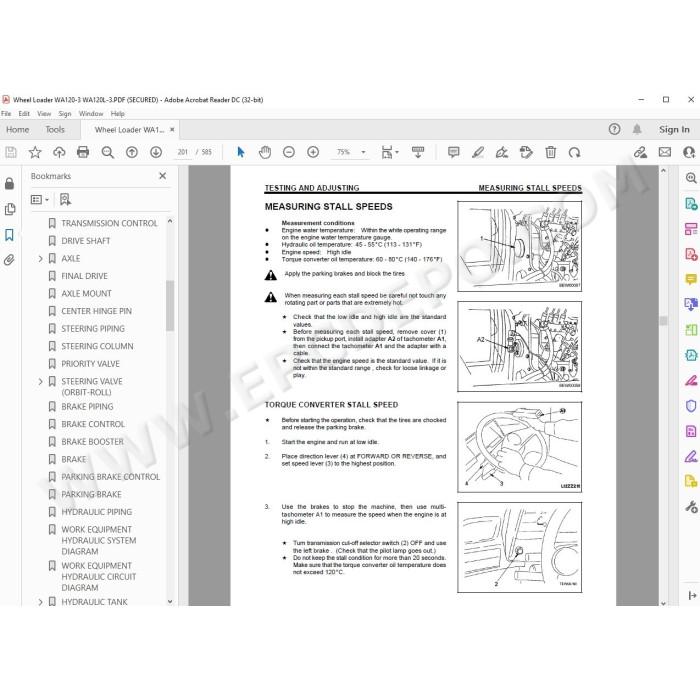Viewport: 700px width, 700px height.
Task: Open the zoom level dropdown at 75%
Action: point(363,152)
